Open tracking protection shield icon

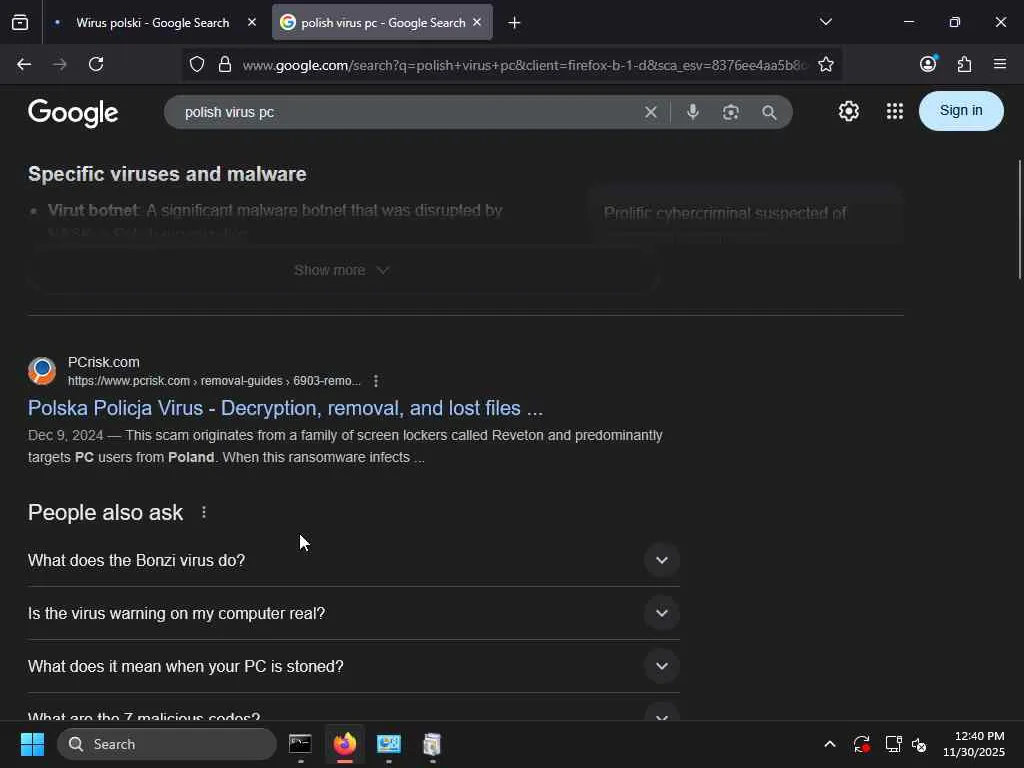coord(197,64)
